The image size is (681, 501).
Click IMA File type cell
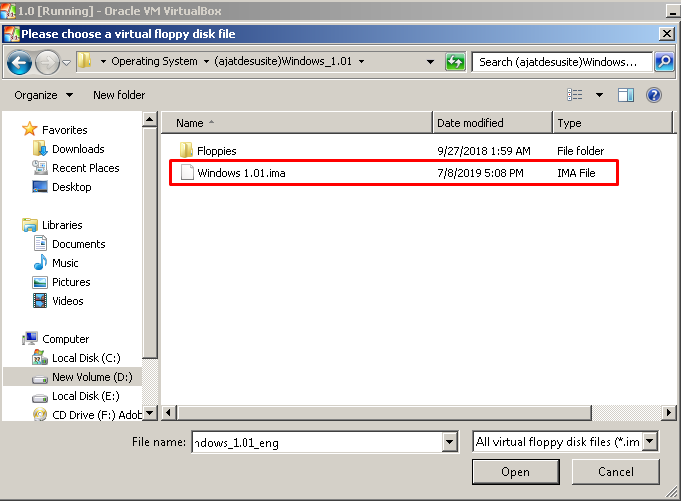click(576, 173)
